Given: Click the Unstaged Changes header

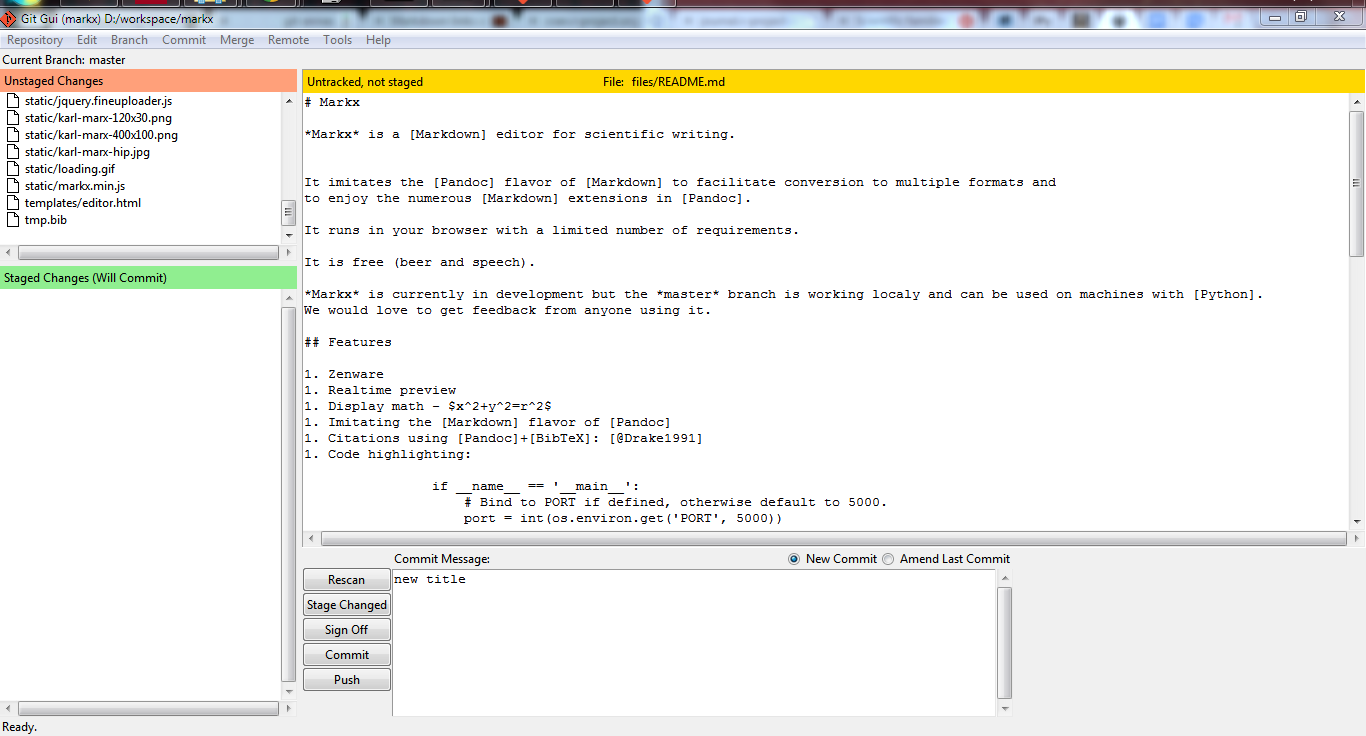Looking at the screenshot, I should click(x=149, y=81).
